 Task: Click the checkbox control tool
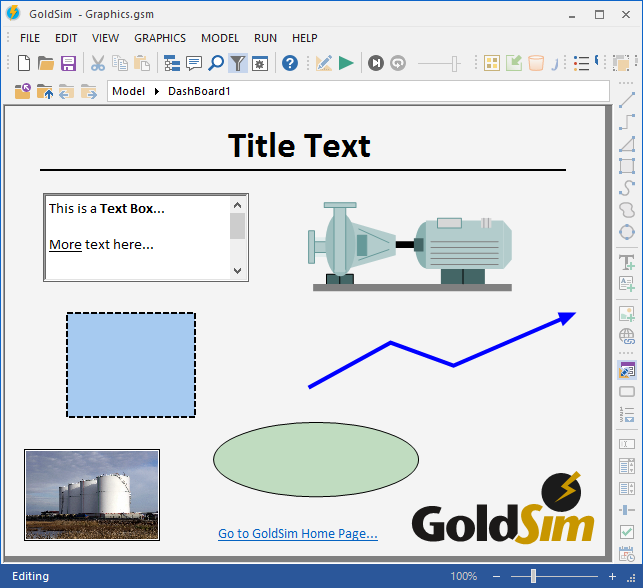(x=627, y=532)
